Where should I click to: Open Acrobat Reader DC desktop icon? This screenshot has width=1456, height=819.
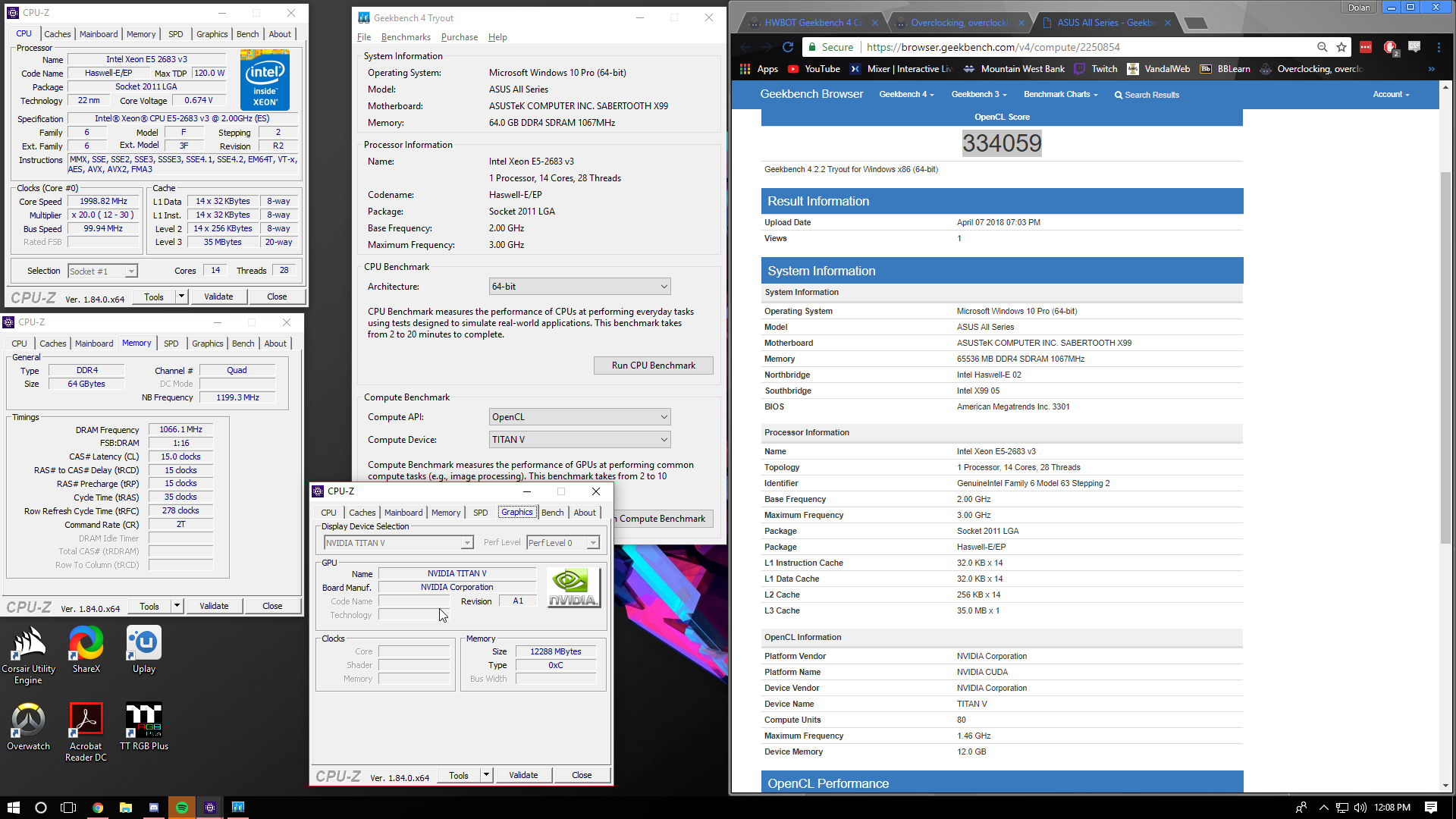coord(86,732)
